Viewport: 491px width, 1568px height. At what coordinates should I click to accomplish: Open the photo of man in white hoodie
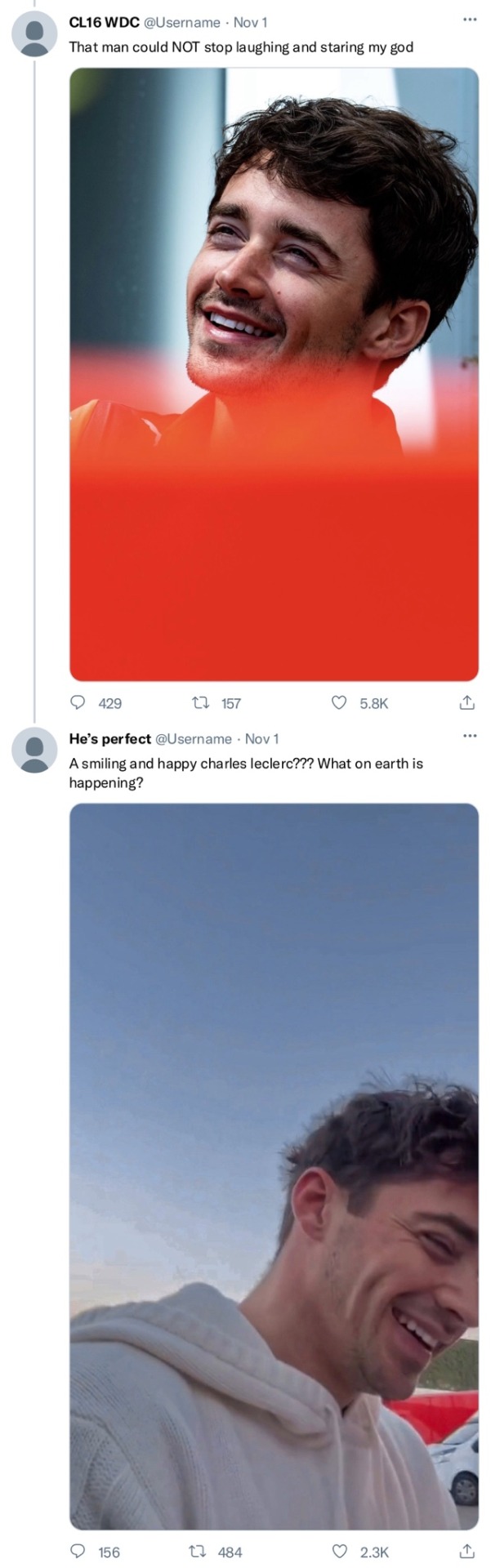coord(274,1166)
